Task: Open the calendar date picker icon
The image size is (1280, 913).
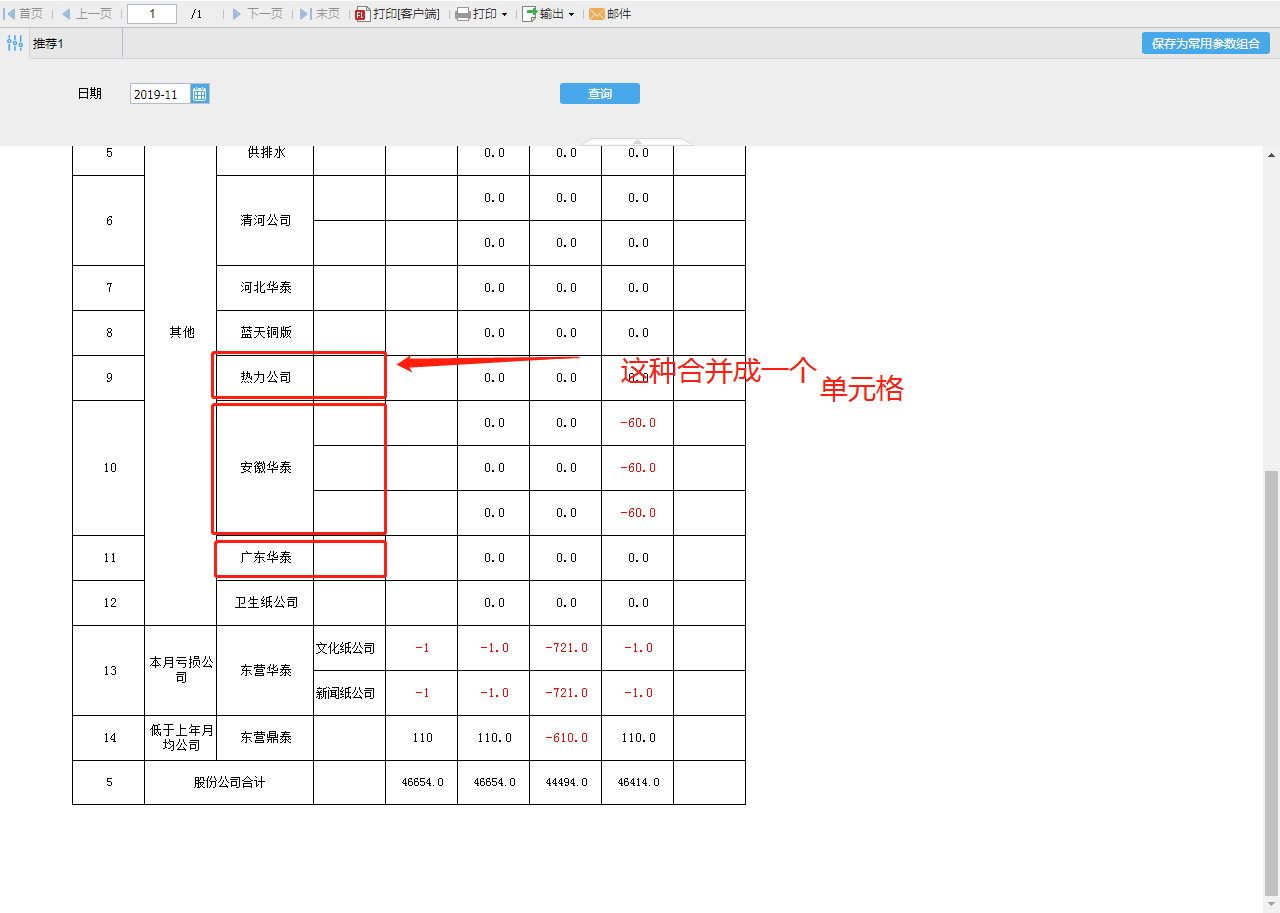Action: click(200, 94)
